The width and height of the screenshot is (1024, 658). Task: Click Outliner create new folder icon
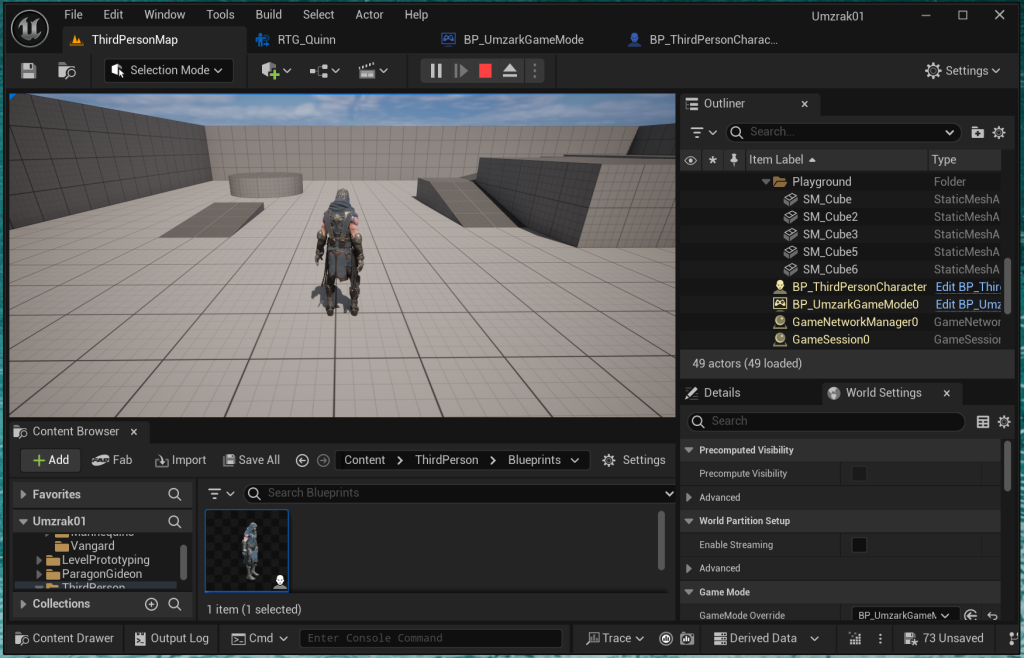coord(978,133)
